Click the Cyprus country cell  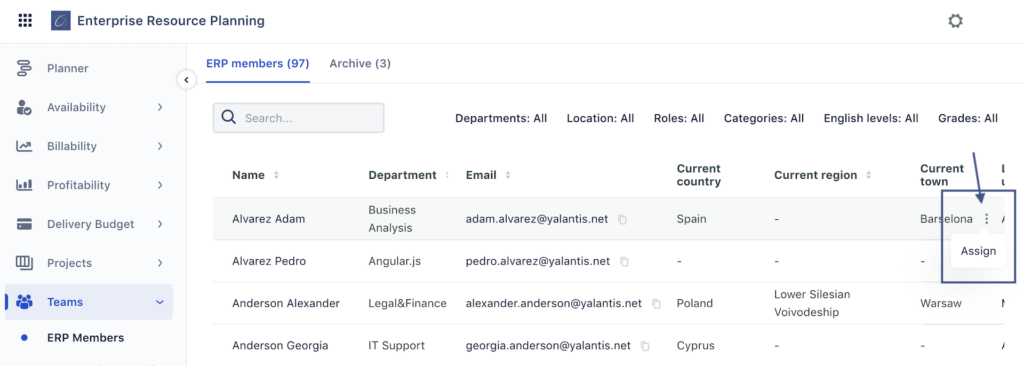(x=696, y=345)
